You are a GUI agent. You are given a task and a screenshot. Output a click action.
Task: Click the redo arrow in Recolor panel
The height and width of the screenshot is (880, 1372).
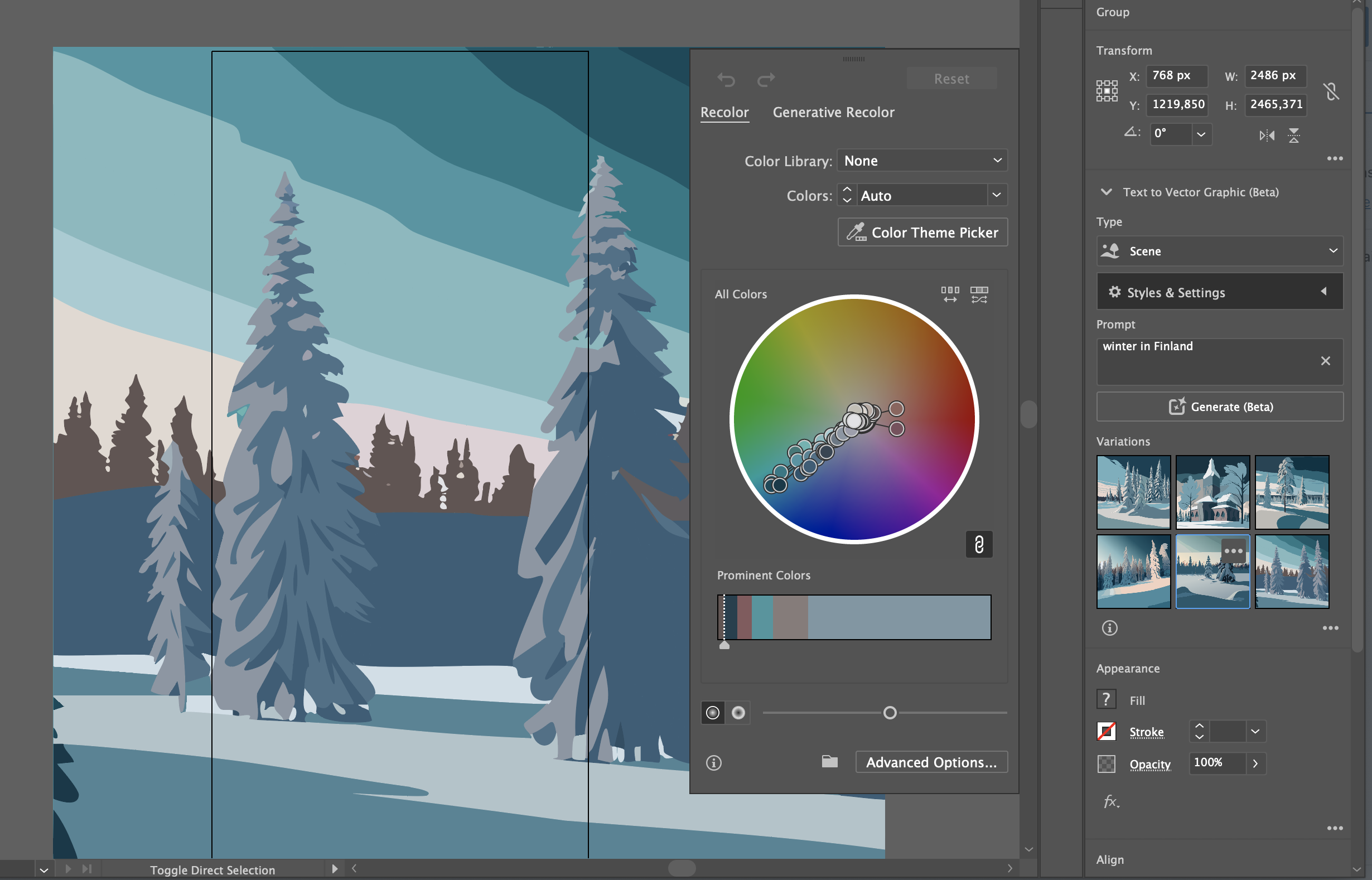click(x=766, y=79)
